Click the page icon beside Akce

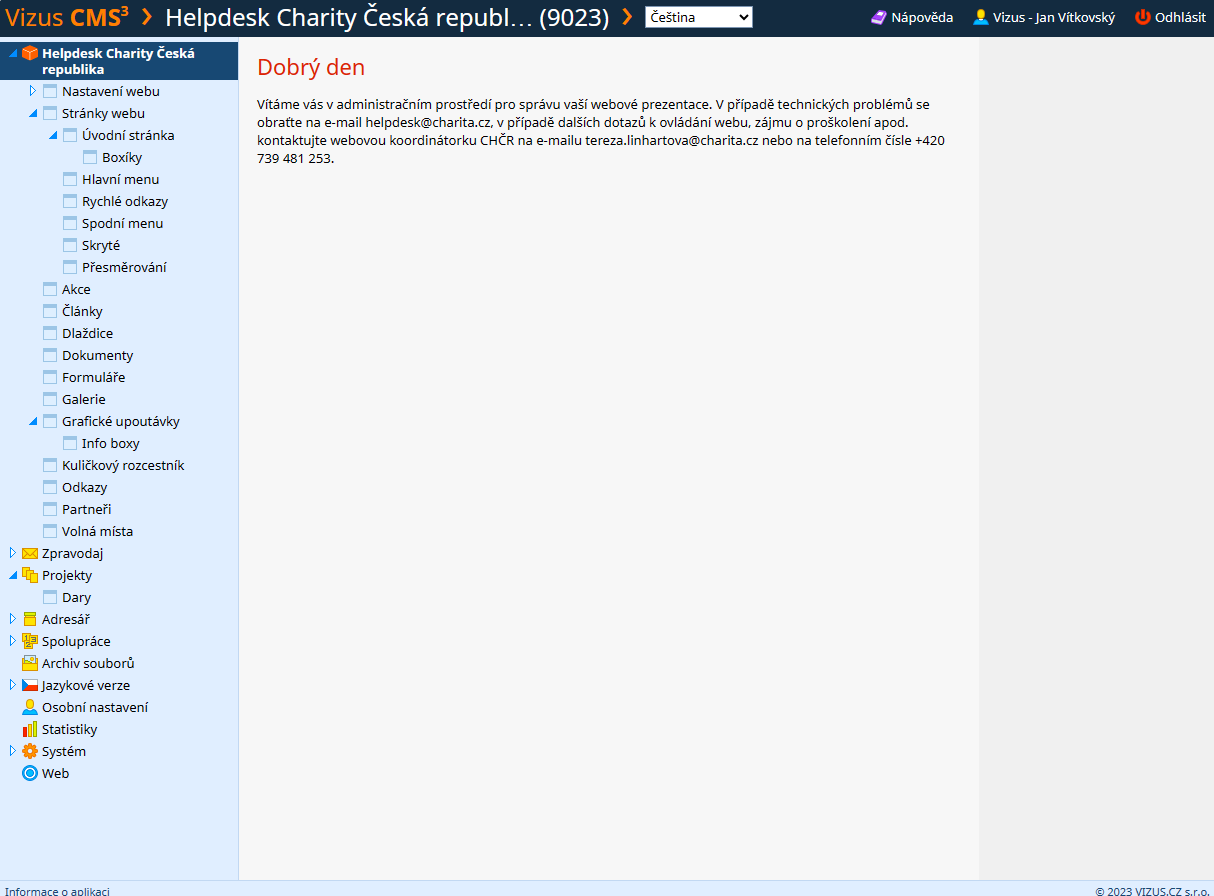coord(50,289)
